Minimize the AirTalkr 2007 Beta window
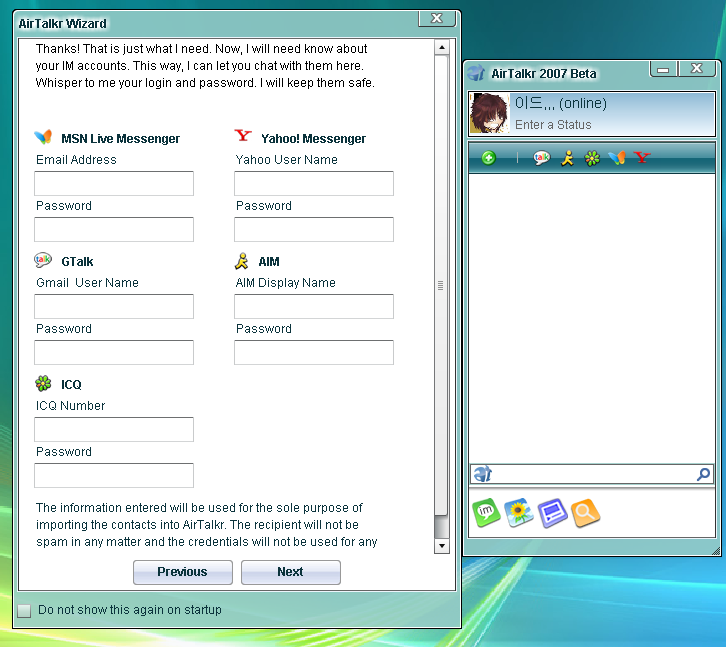726x647 pixels. click(663, 69)
